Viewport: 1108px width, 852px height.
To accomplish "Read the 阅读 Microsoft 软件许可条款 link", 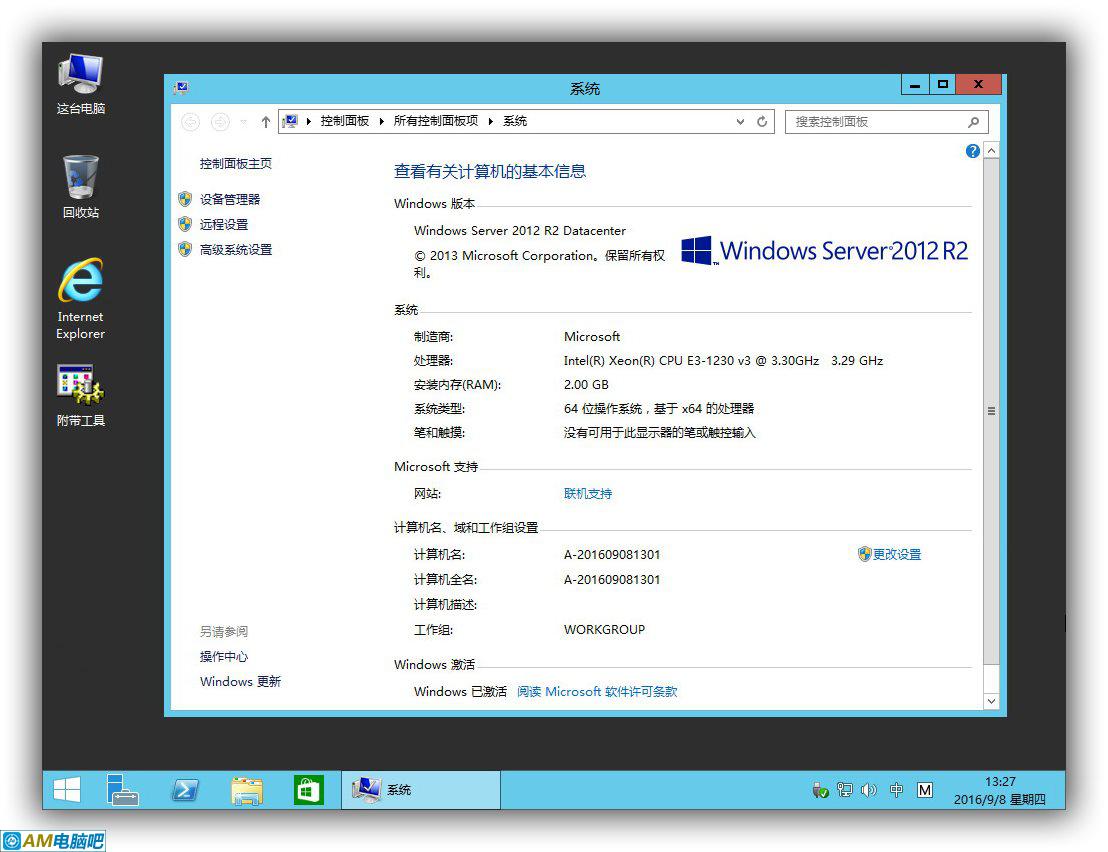I will 597,692.
